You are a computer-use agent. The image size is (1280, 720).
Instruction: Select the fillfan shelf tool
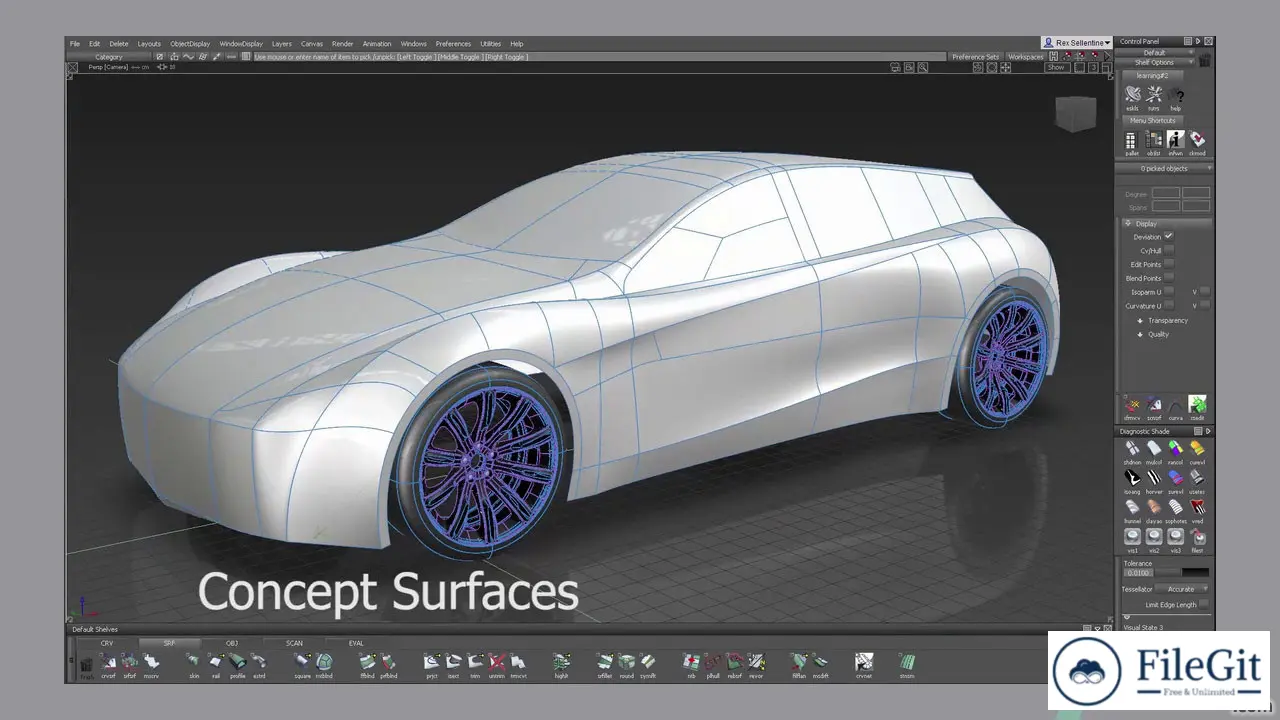coord(799,664)
